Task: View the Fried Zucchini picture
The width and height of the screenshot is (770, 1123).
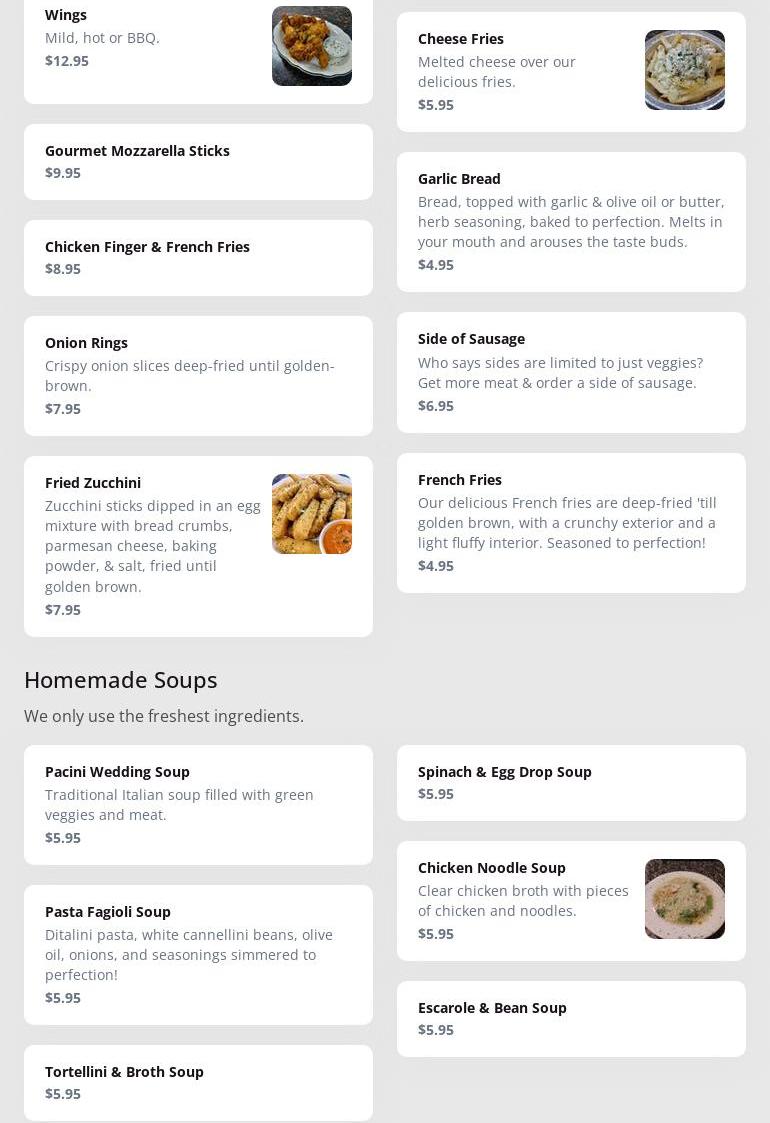Action: click(311, 514)
